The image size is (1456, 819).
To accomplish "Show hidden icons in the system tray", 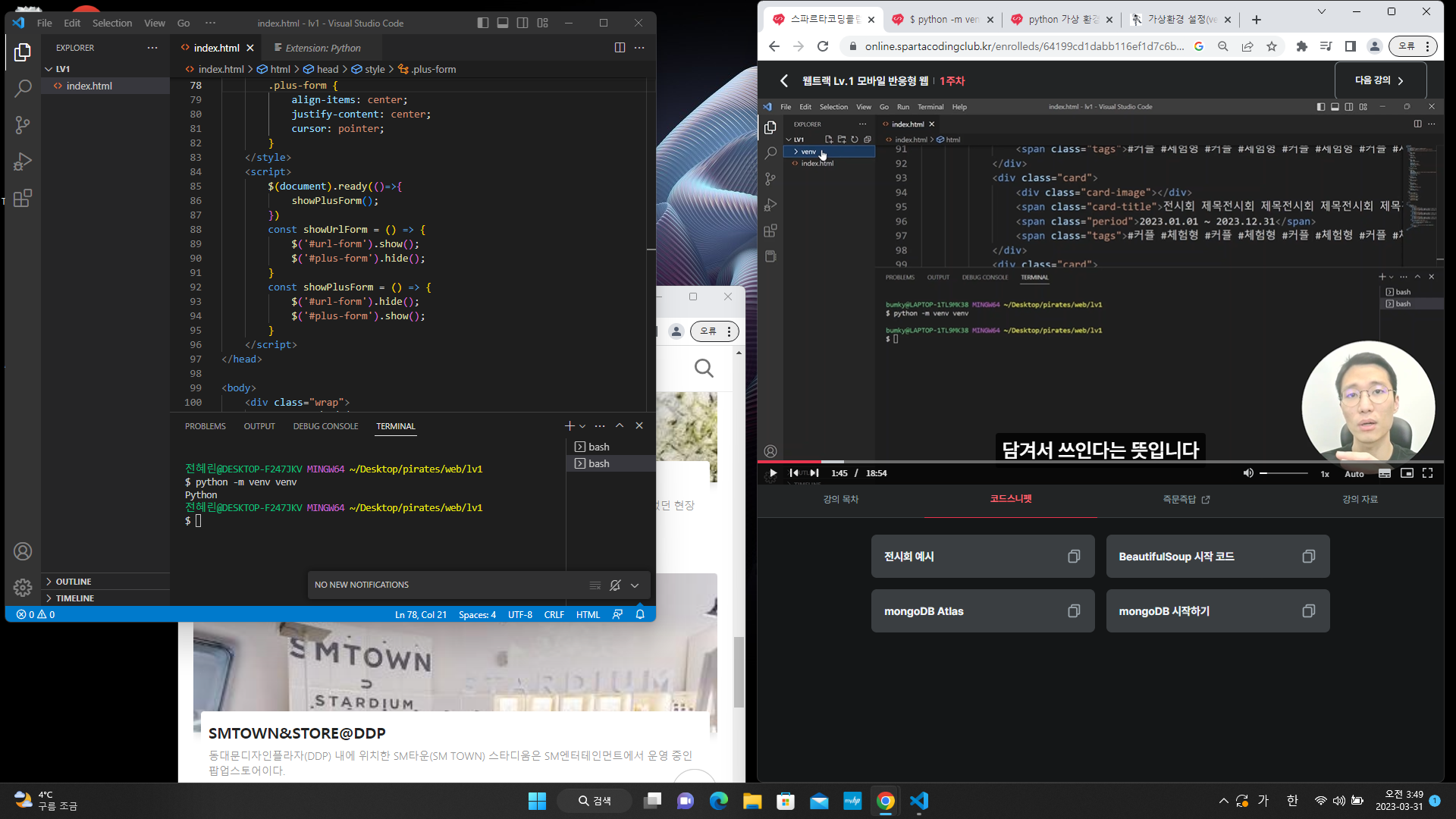I will [x=1223, y=801].
